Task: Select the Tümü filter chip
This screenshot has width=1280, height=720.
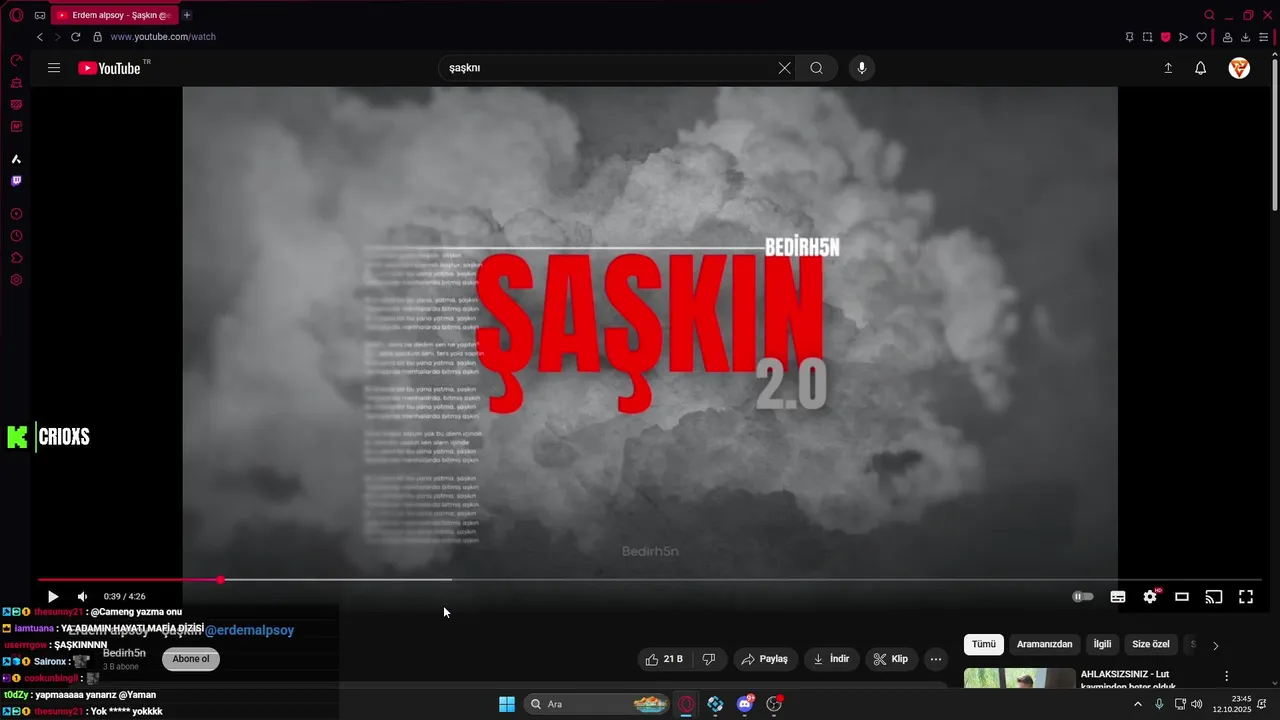Action: point(984,645)
